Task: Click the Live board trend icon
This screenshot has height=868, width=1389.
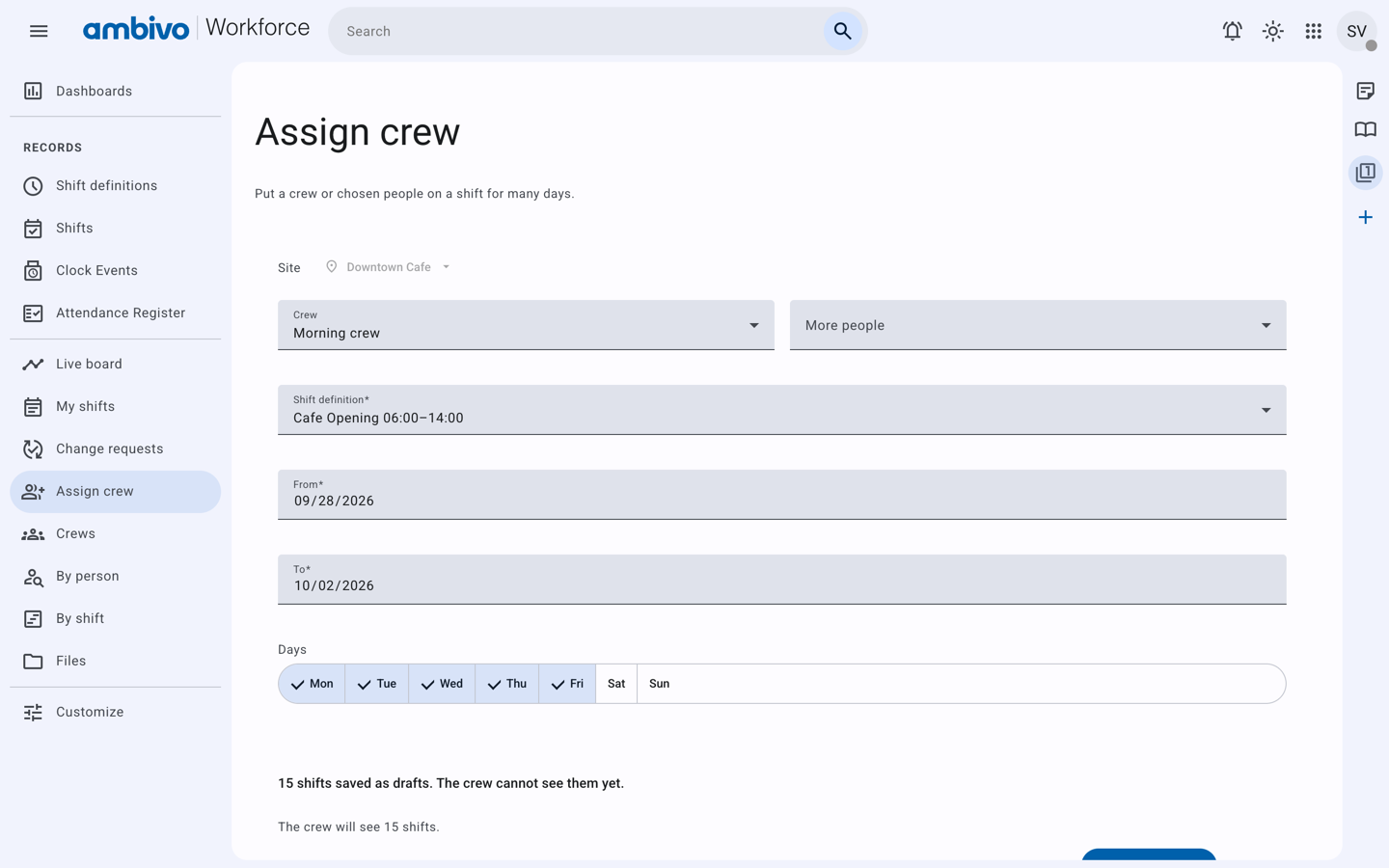Action: tap(33, 364)
